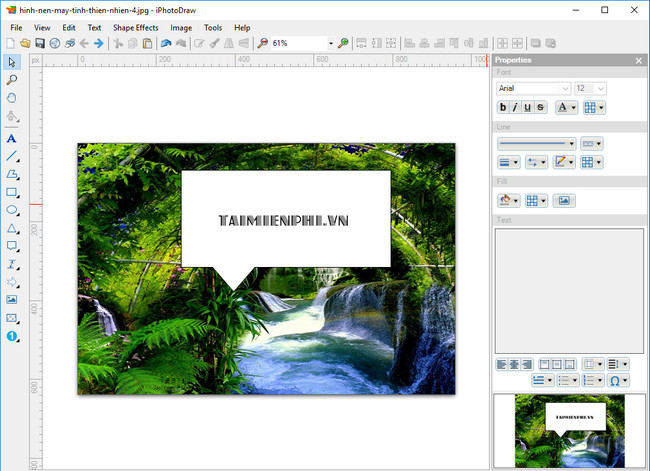Click the fill picture button
This screenshot has height=471, width=650.
[564, 201]
